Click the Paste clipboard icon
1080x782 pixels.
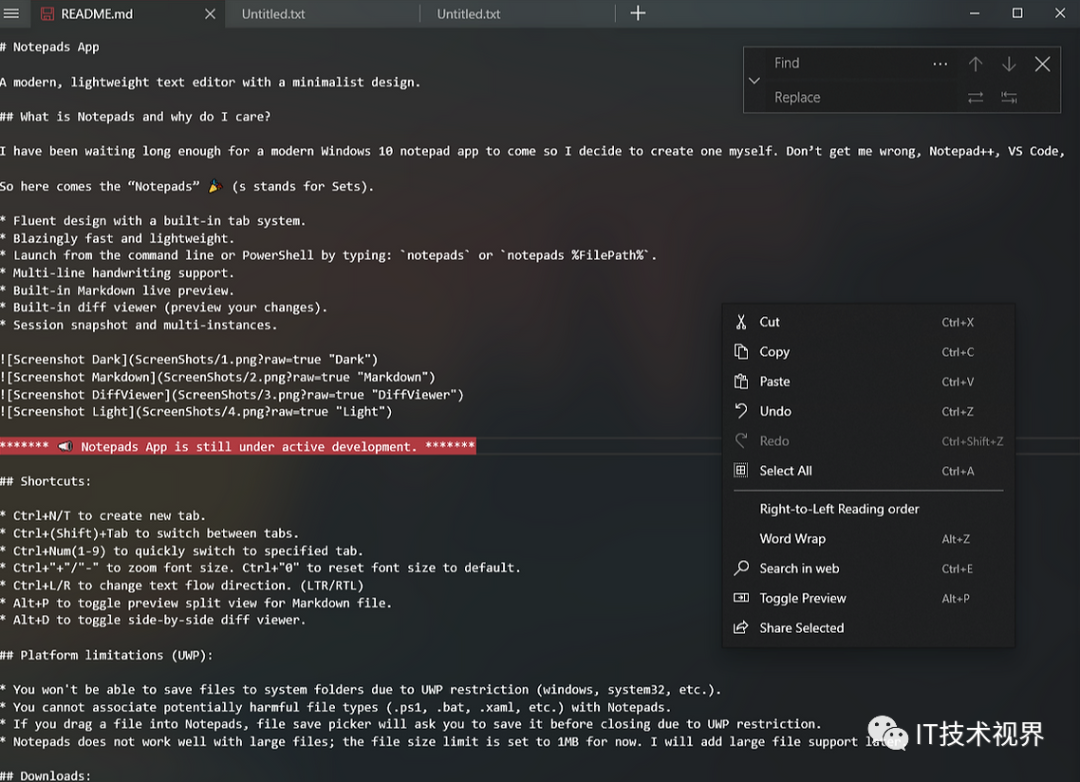741,381
